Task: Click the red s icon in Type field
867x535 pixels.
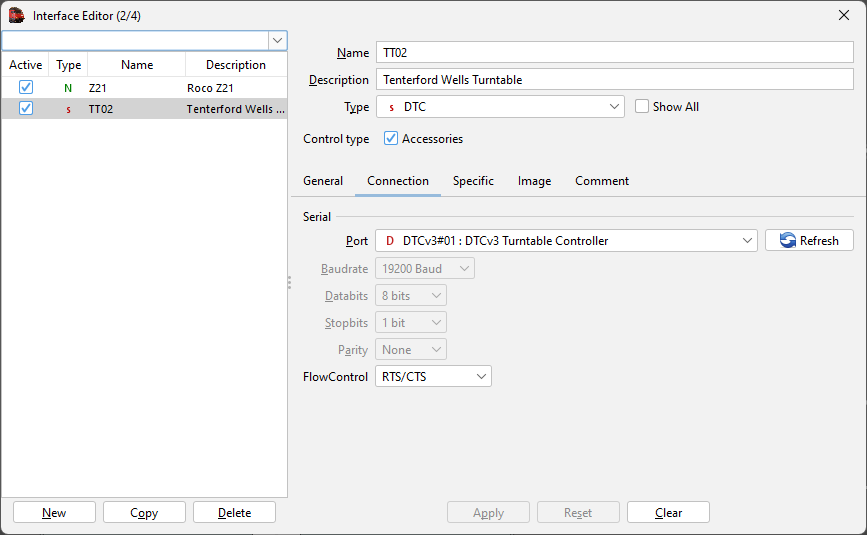Action: [390, 107]
